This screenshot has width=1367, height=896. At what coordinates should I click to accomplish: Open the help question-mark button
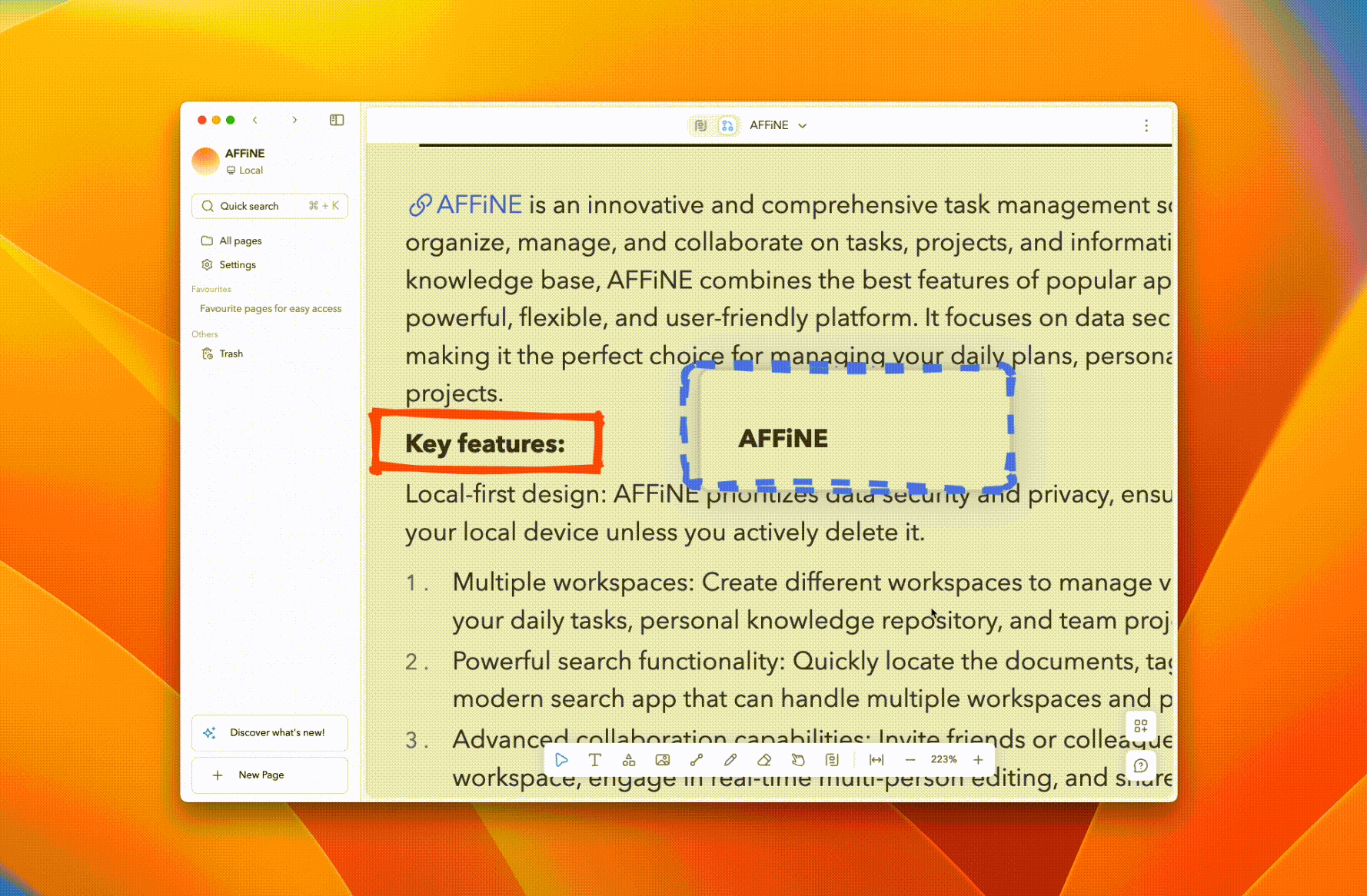[x=1140, y=765]
